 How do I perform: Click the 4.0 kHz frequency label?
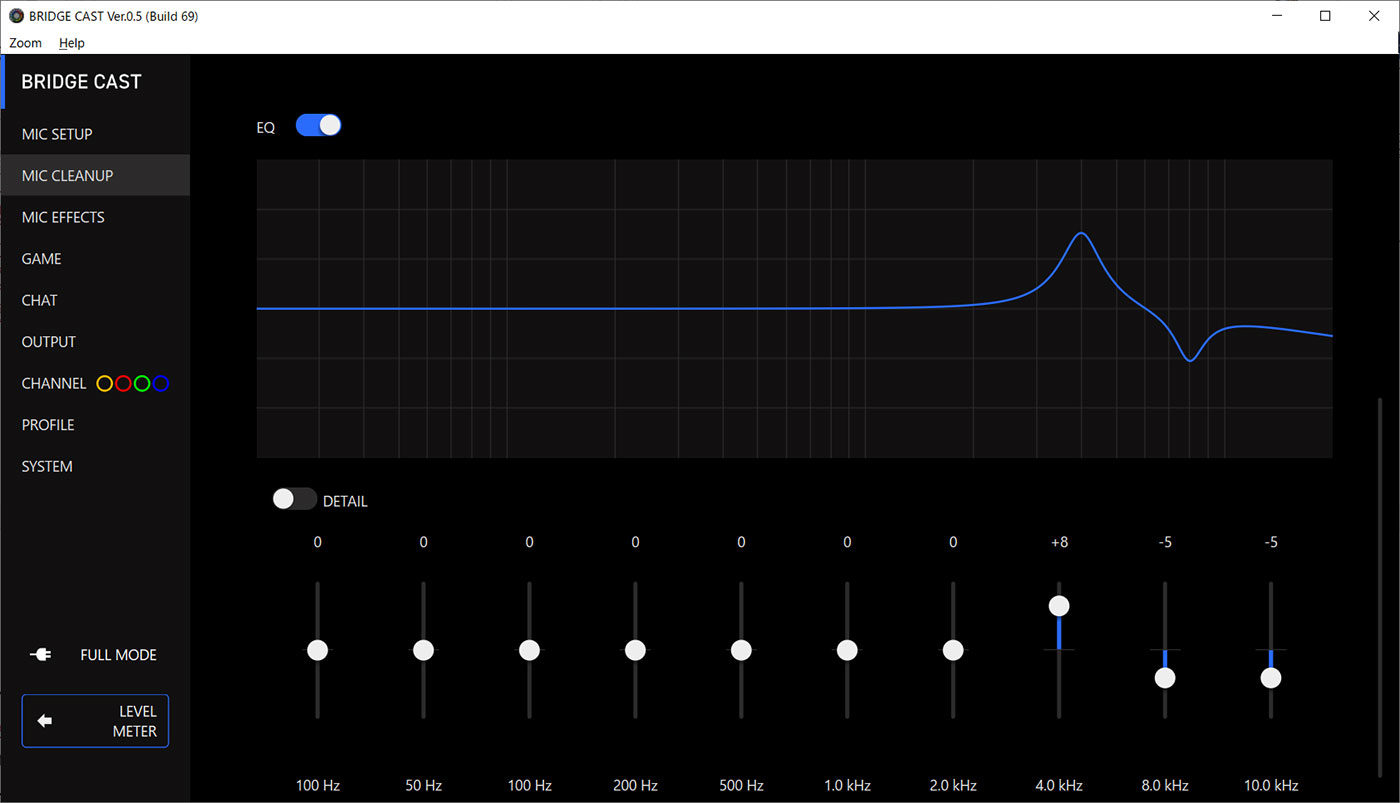(x=1059, y=785)
